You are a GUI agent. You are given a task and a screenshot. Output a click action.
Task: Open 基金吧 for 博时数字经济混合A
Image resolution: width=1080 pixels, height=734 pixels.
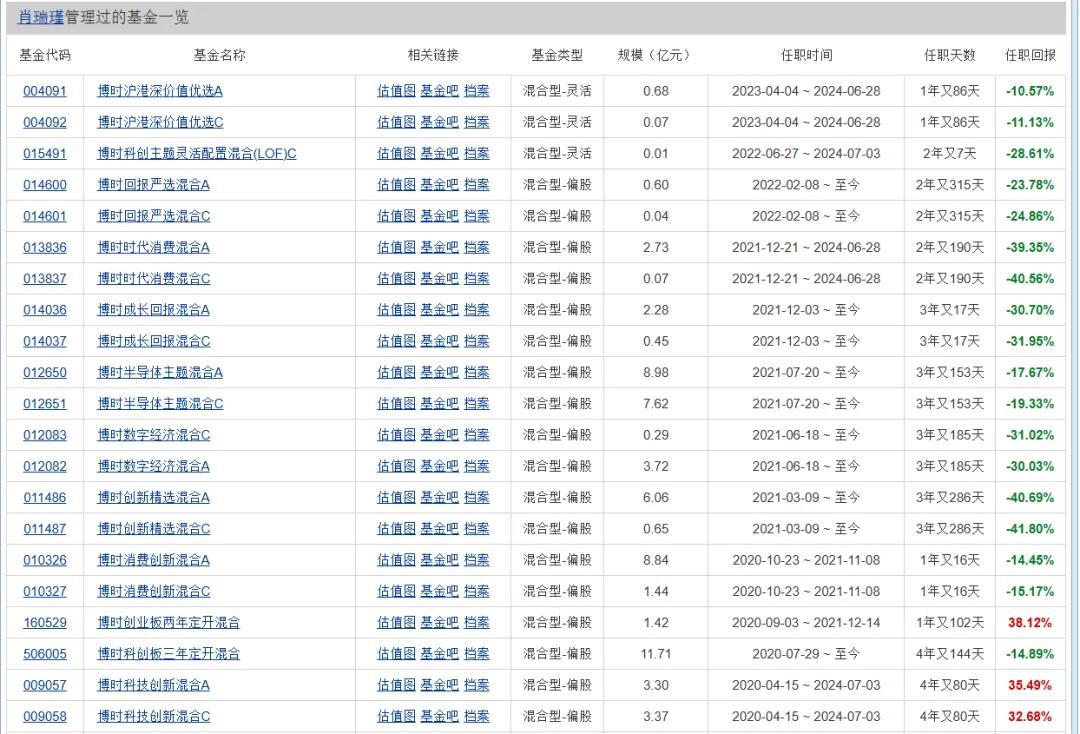[439, 466]
